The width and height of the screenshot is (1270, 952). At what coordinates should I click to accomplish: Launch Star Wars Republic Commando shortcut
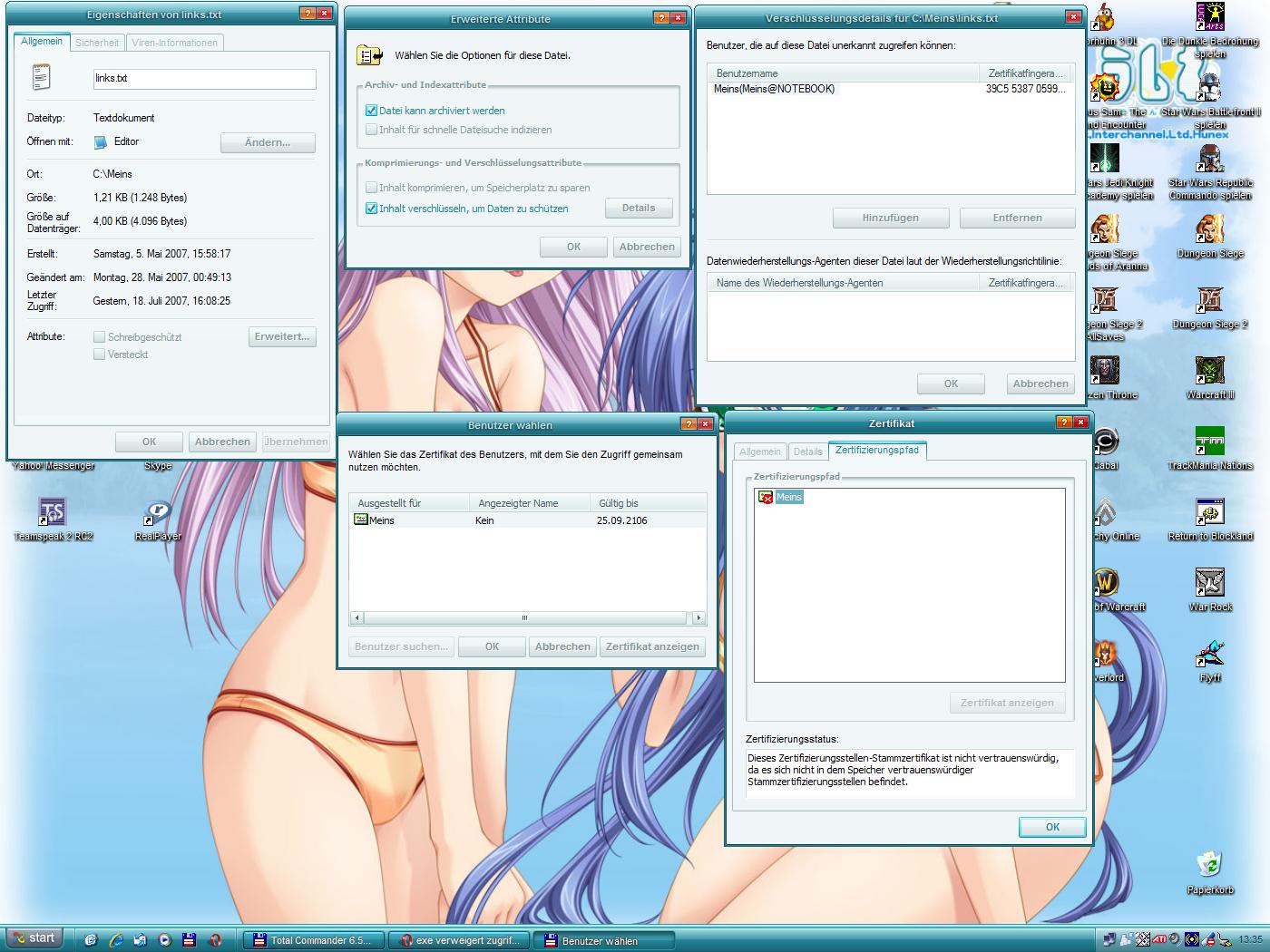pos(1210,172)
